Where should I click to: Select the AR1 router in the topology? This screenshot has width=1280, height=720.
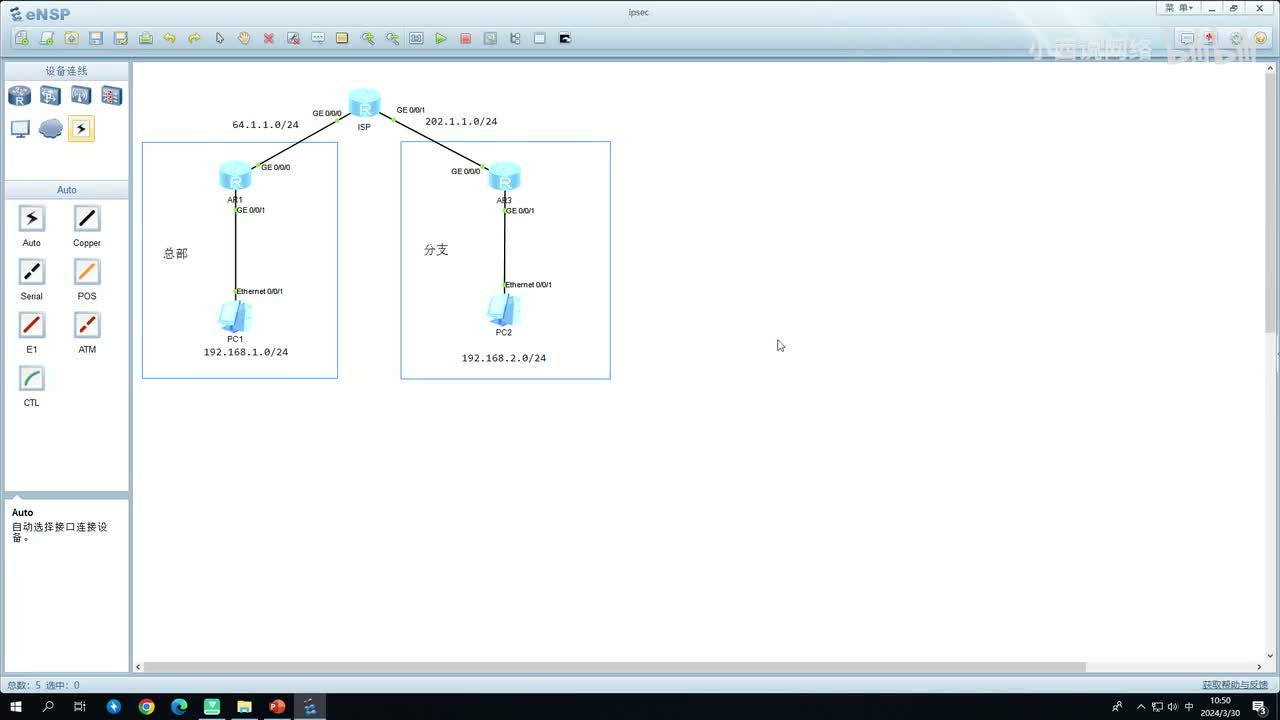click(x=235, y=177)
